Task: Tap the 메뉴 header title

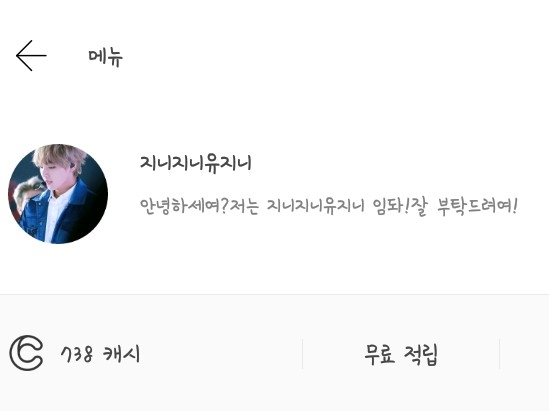Action: [x=105, y=56]
